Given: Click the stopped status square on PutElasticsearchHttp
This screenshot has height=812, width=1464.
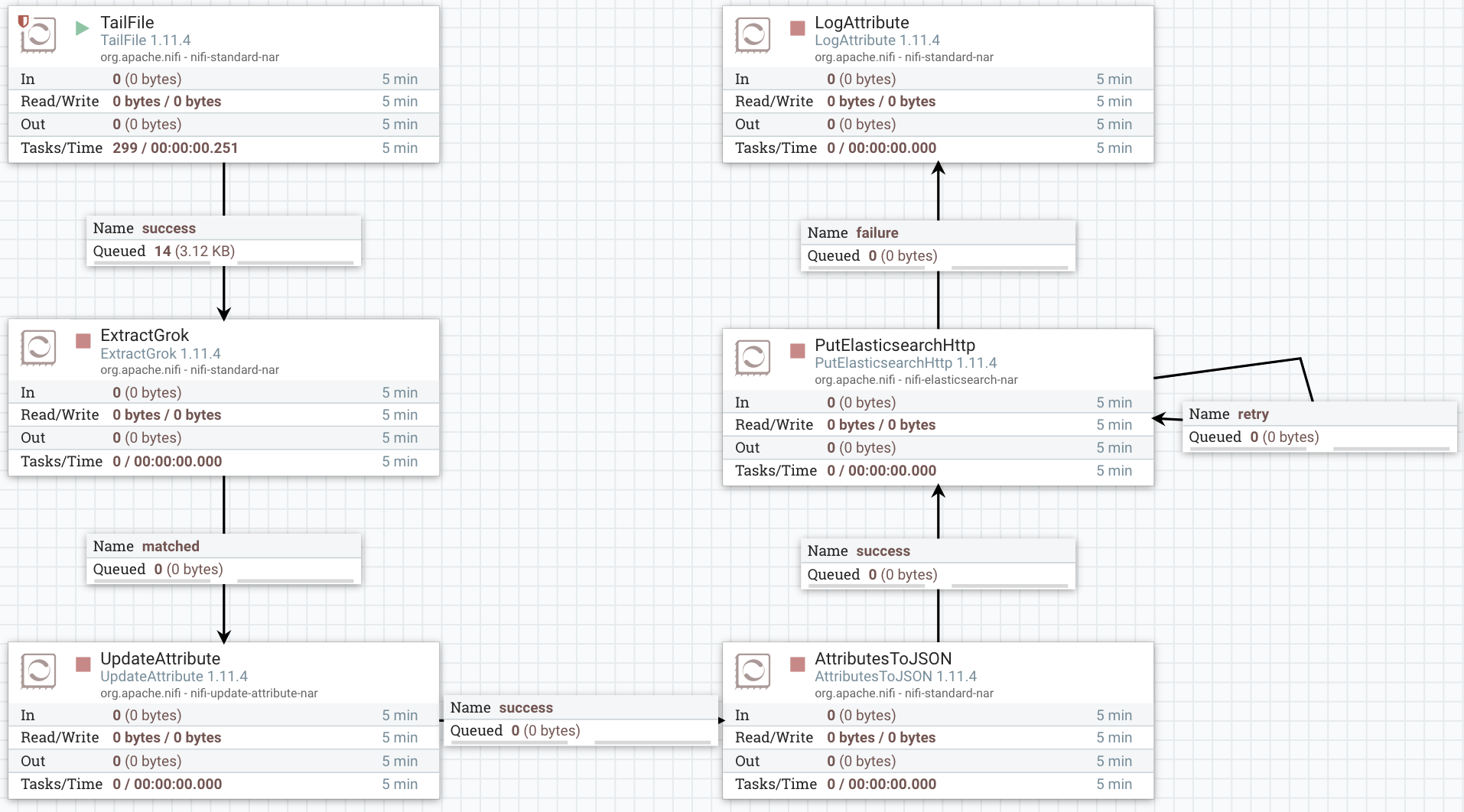Looking at the screenshot, I should pos(798,351).
